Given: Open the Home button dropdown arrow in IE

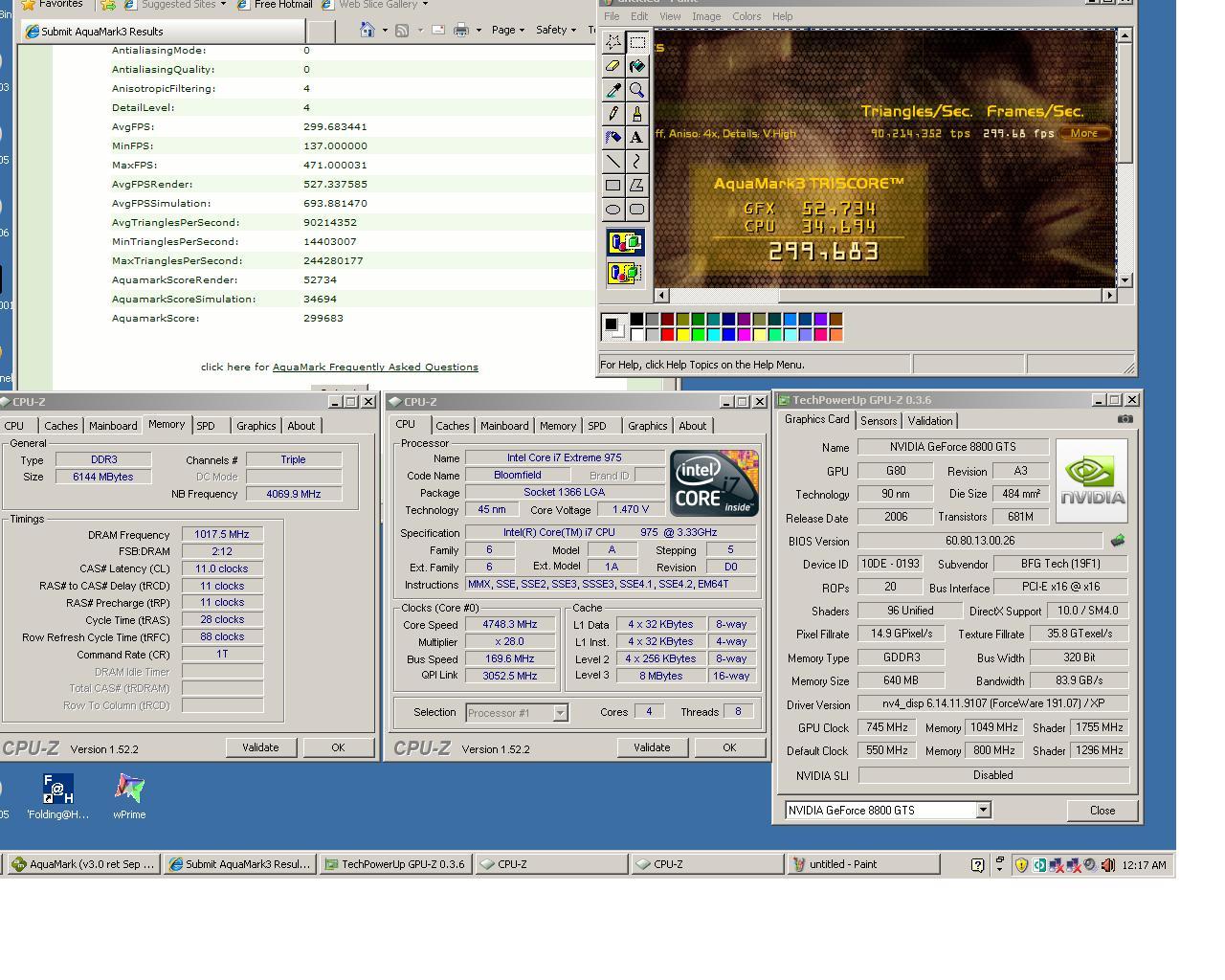Looking at the screenshot, I should click(x=385, y=31).
